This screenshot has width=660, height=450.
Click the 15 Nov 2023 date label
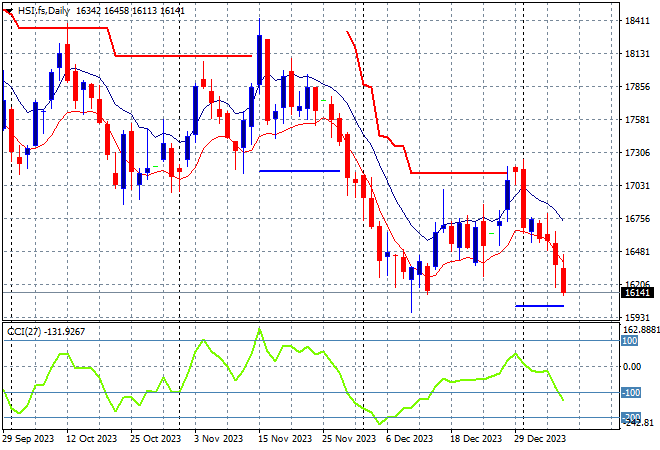pos(285,439)
